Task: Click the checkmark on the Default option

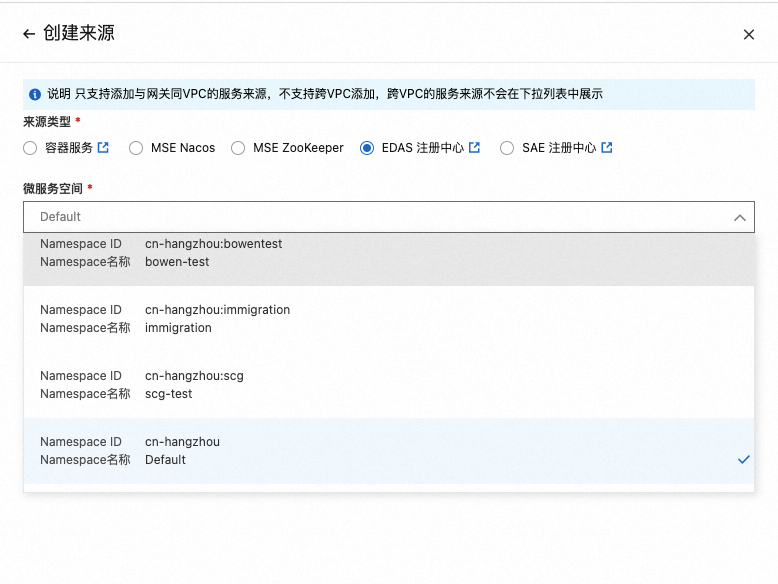Action: tap(743, 459)
